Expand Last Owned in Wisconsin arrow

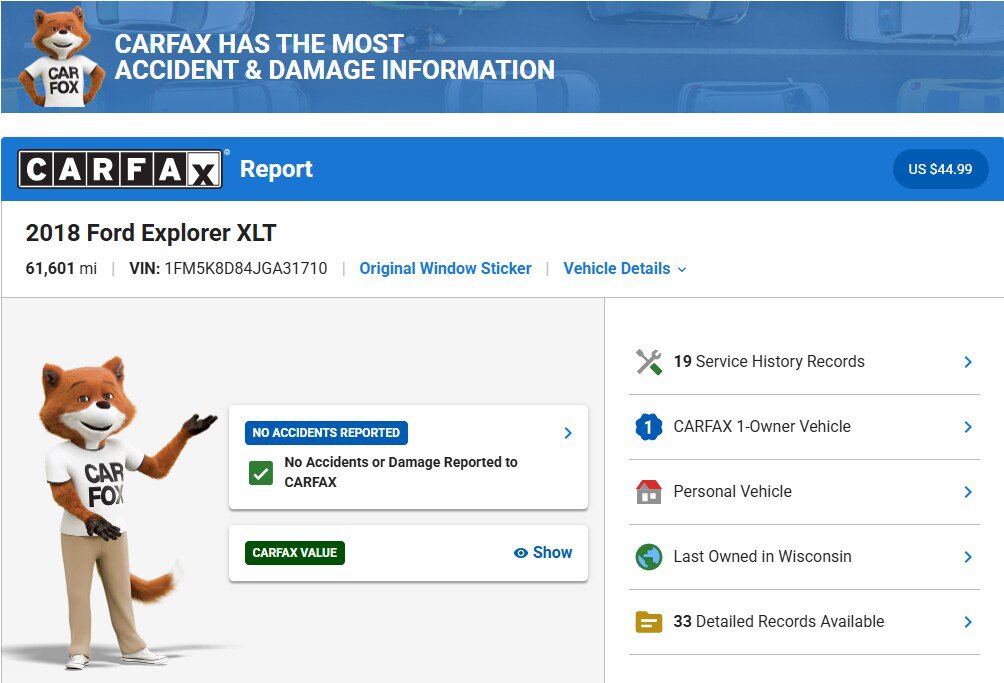[968, 557]
